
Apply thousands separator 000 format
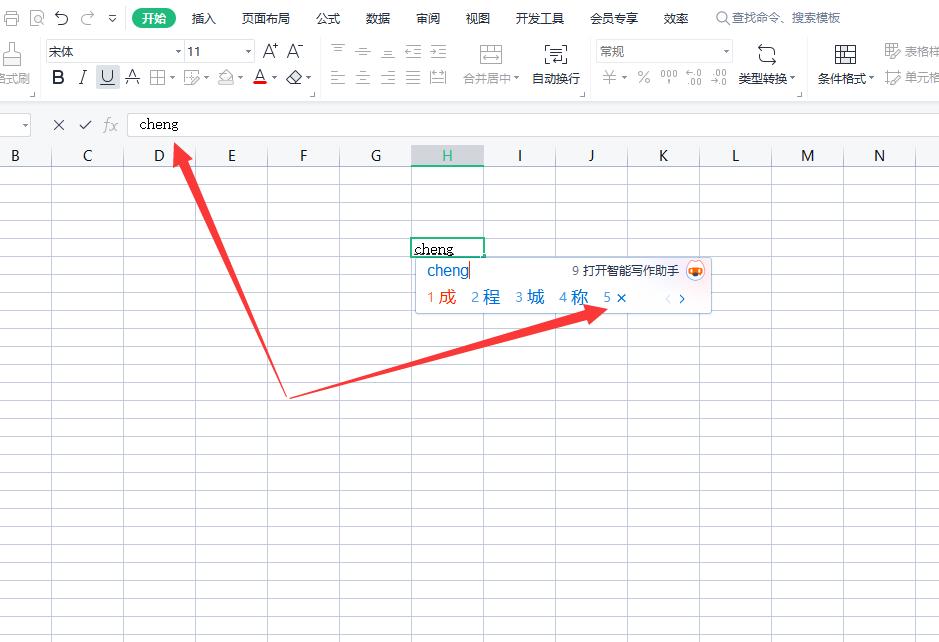pos(669,77)
